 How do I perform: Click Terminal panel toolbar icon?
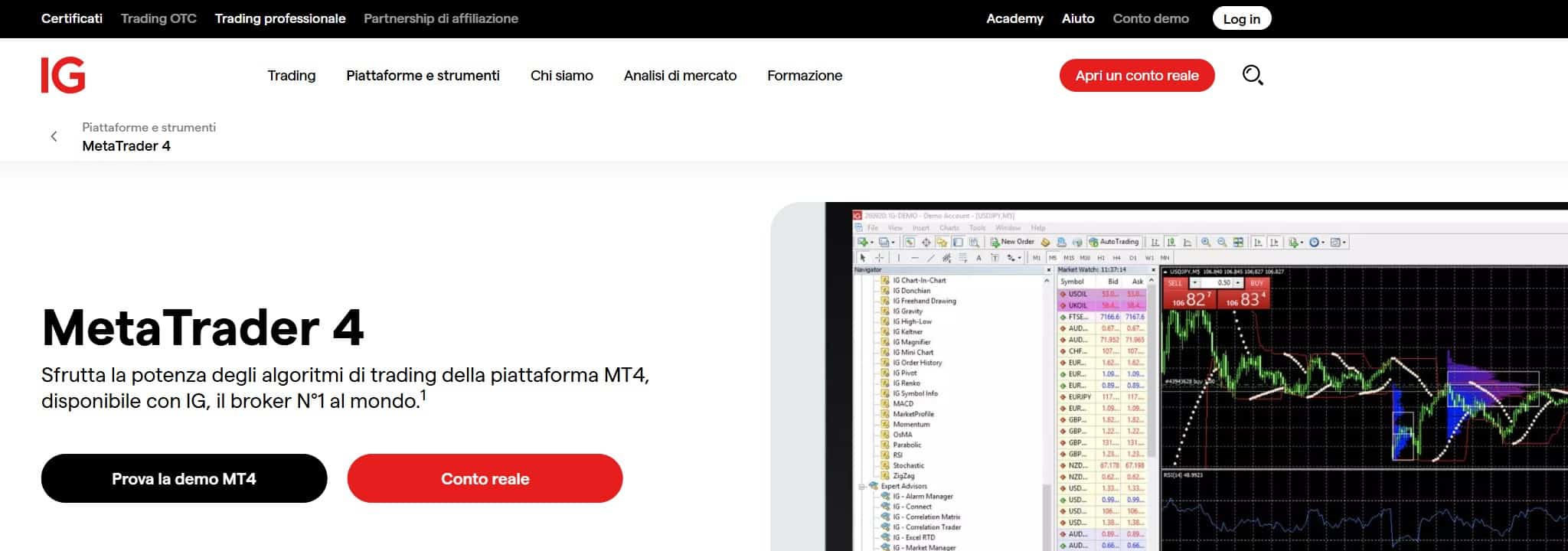958,242
